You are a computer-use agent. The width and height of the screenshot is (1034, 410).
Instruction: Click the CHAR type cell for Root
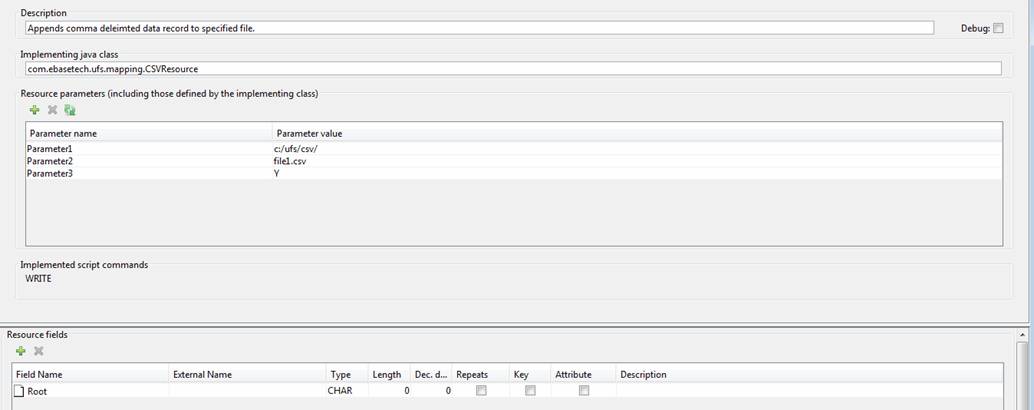[x=340, y=391]
